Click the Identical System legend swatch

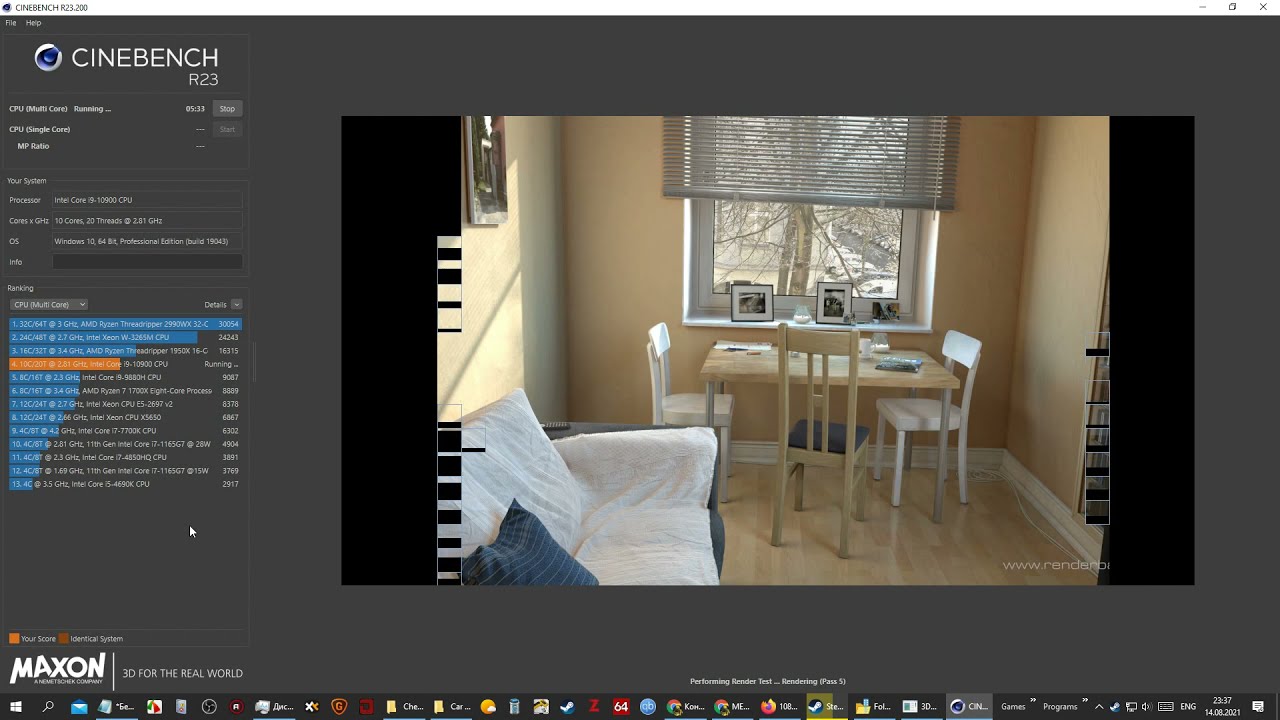point(64,638)
